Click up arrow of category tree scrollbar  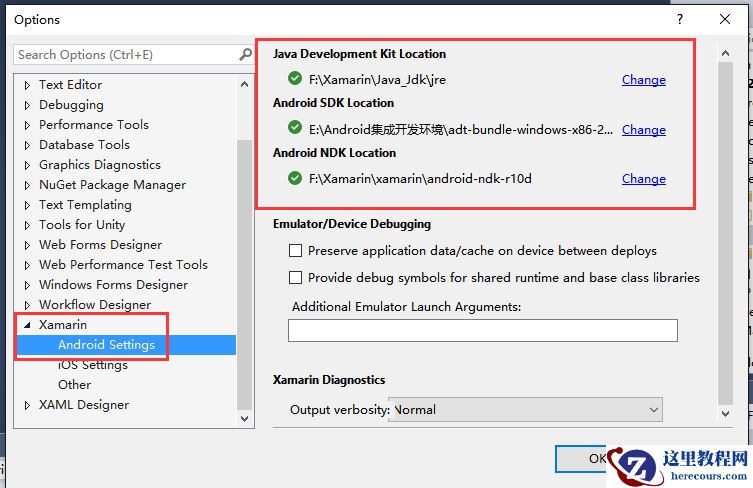point(244,85)
